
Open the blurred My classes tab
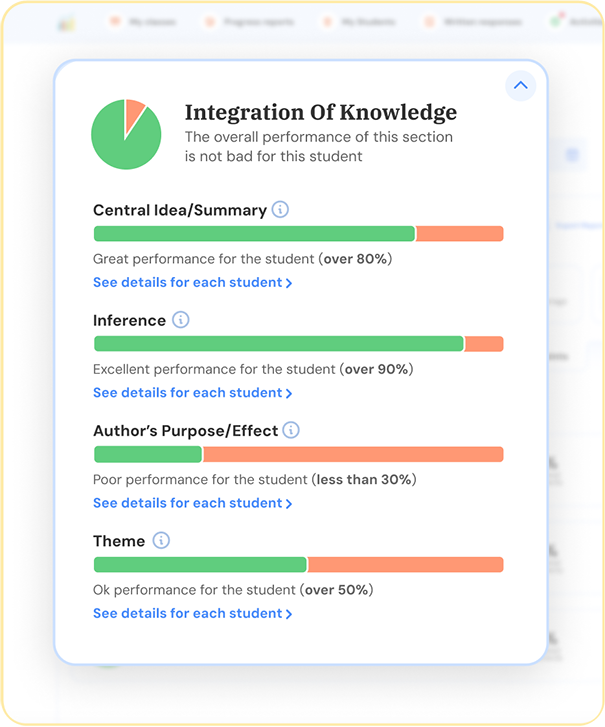pos(143,22)
